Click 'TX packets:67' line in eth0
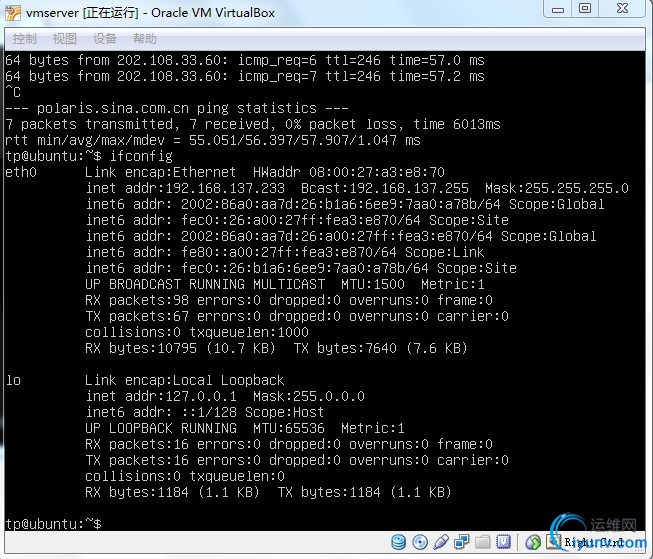Viewport: 653px width, 559px height. pos(297,316)
